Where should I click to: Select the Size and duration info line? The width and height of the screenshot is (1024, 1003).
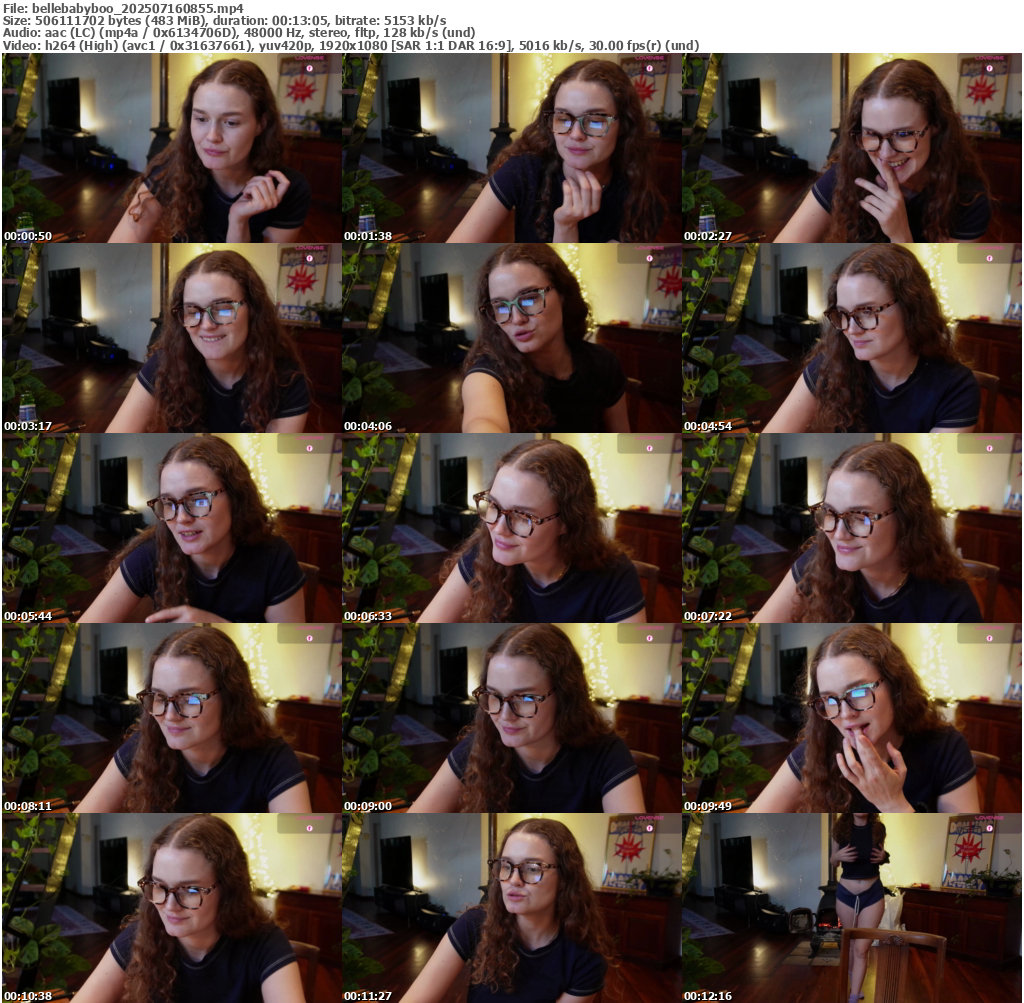(x=225, y=20)
